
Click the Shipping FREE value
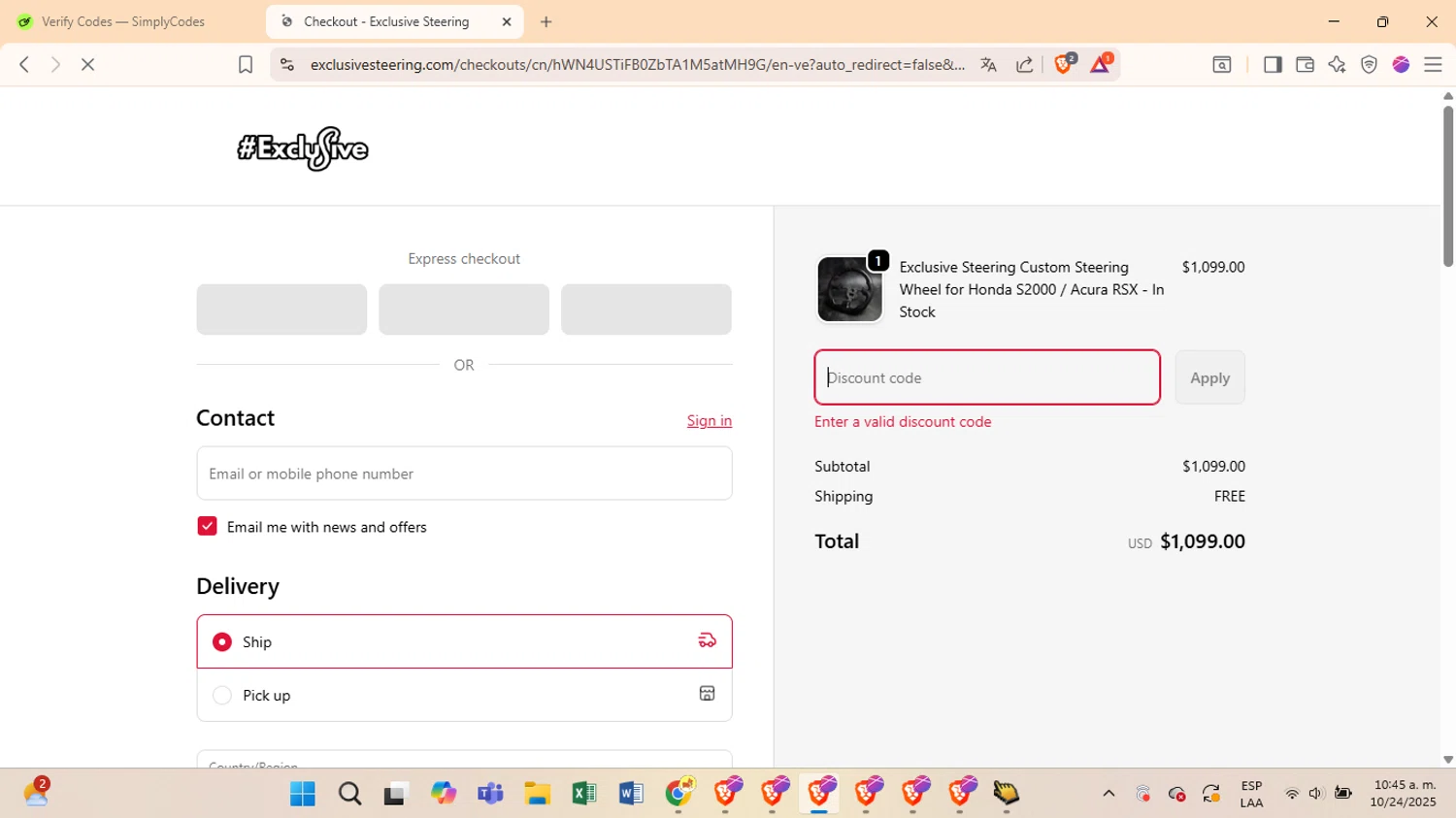[1229, 496]
